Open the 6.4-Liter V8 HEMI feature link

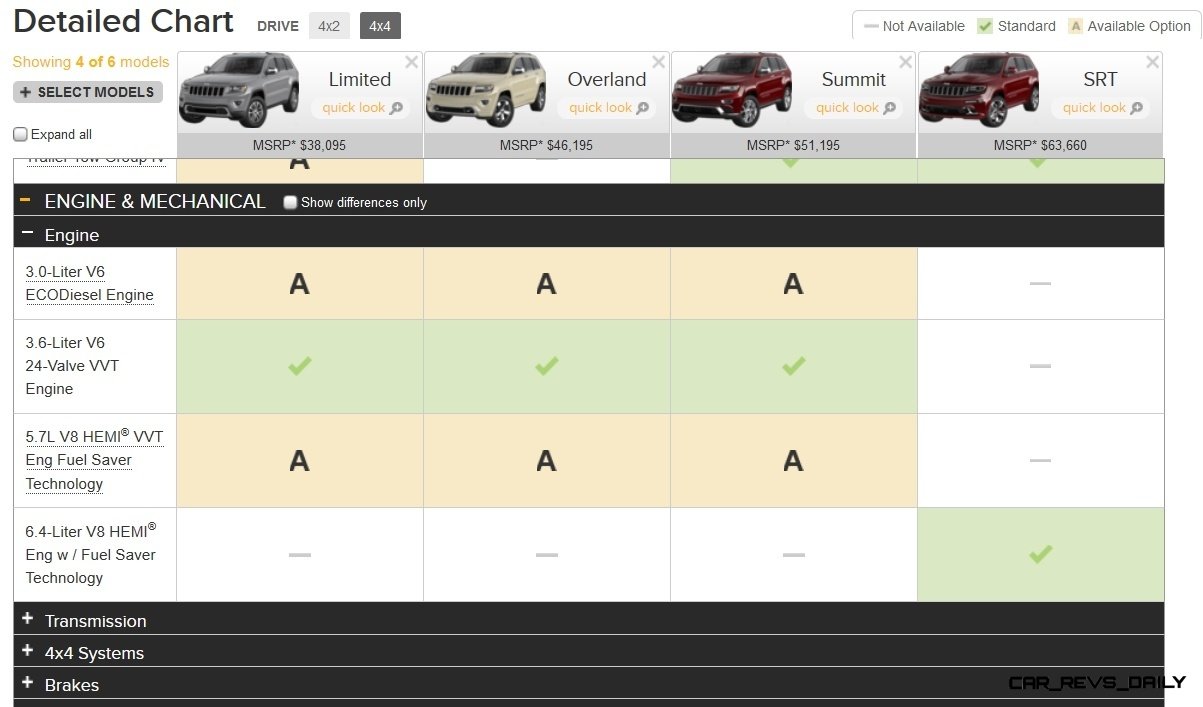click(x=91, y=553)
